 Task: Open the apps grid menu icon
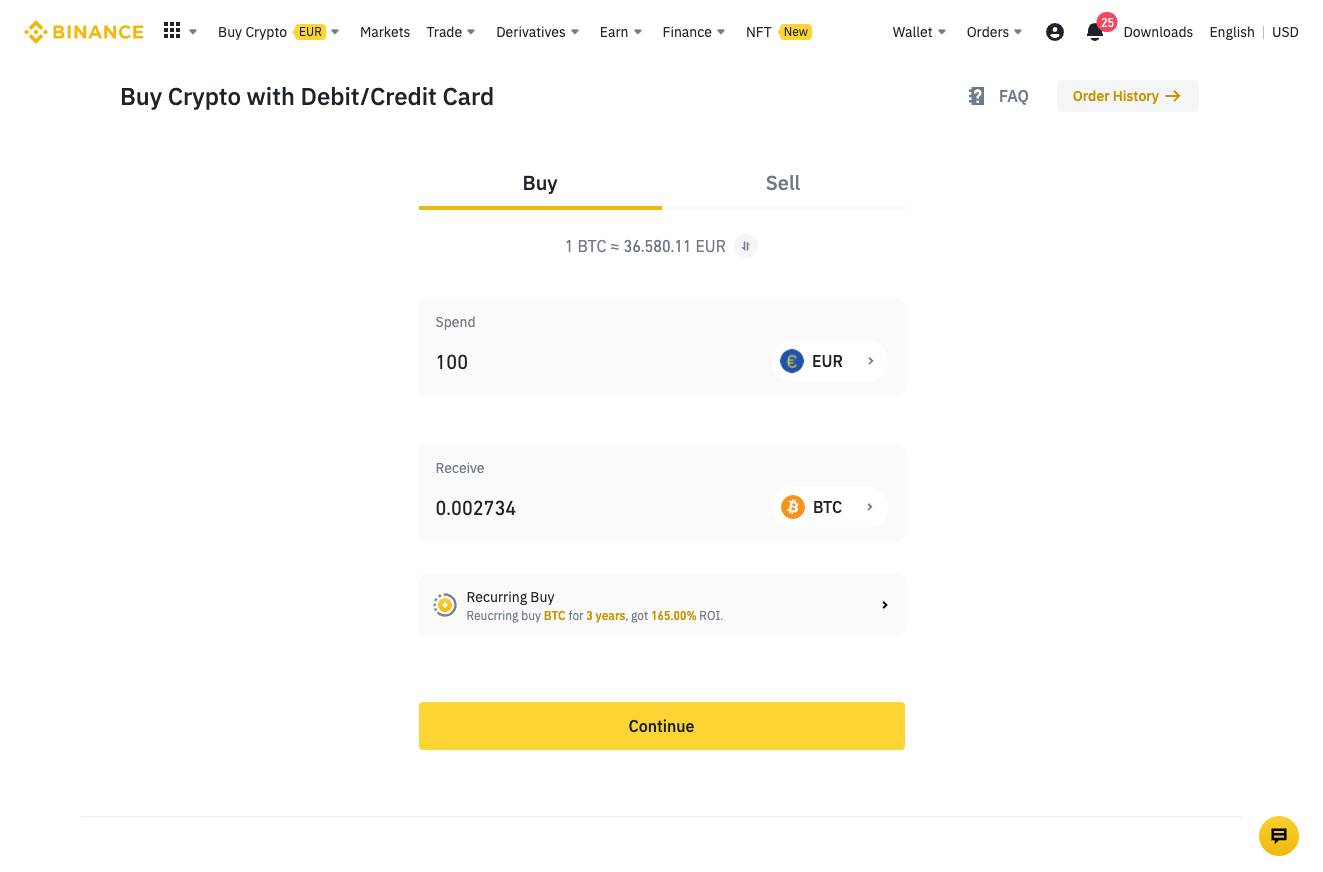[172, 31]
